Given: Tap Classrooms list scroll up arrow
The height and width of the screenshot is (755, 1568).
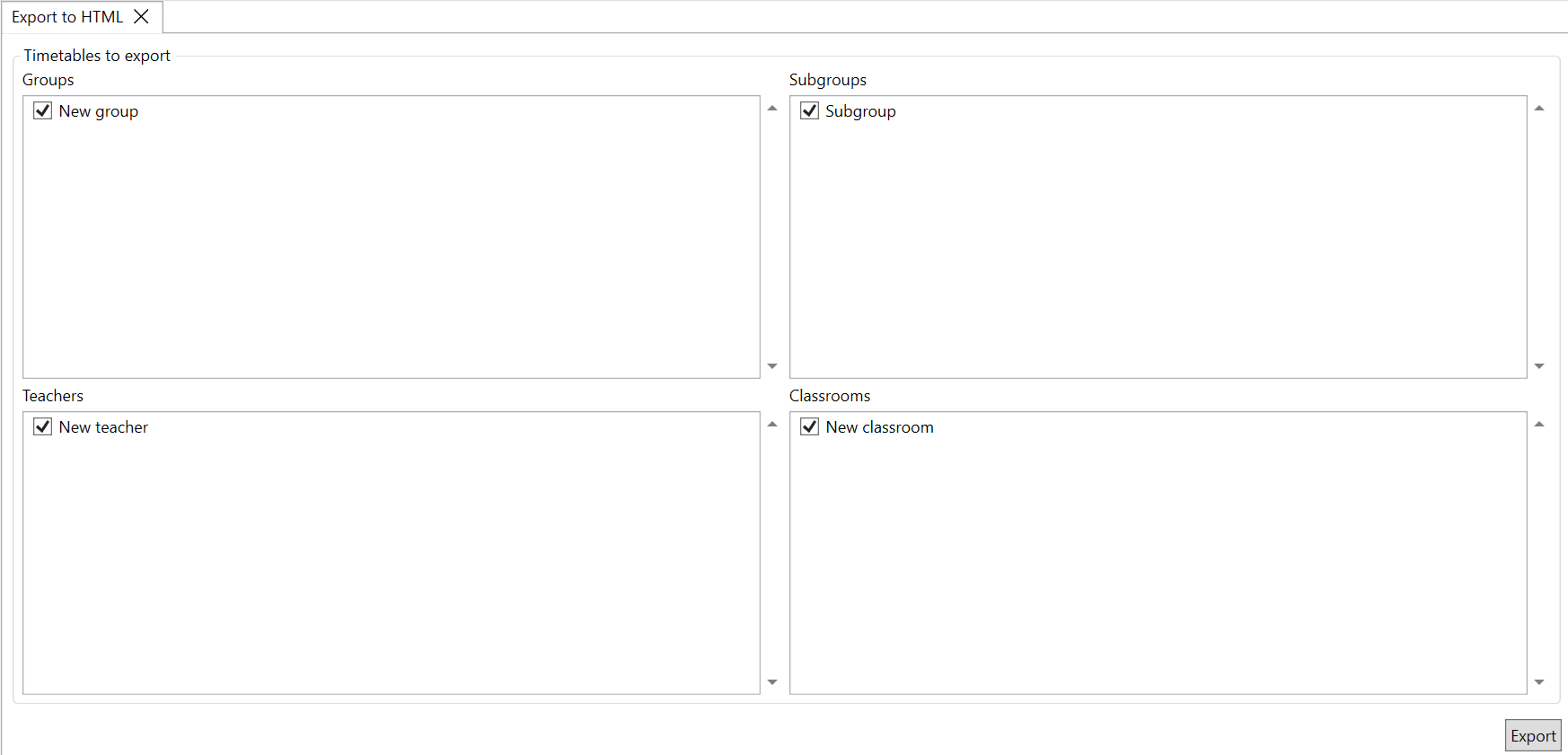Looking at the screenshot, I should click(x=1538, y=425).
